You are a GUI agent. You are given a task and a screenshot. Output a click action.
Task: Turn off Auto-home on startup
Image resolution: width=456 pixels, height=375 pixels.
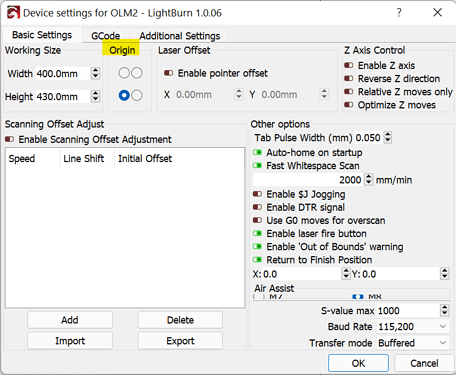pyautogui.click(x=257, y=153)
